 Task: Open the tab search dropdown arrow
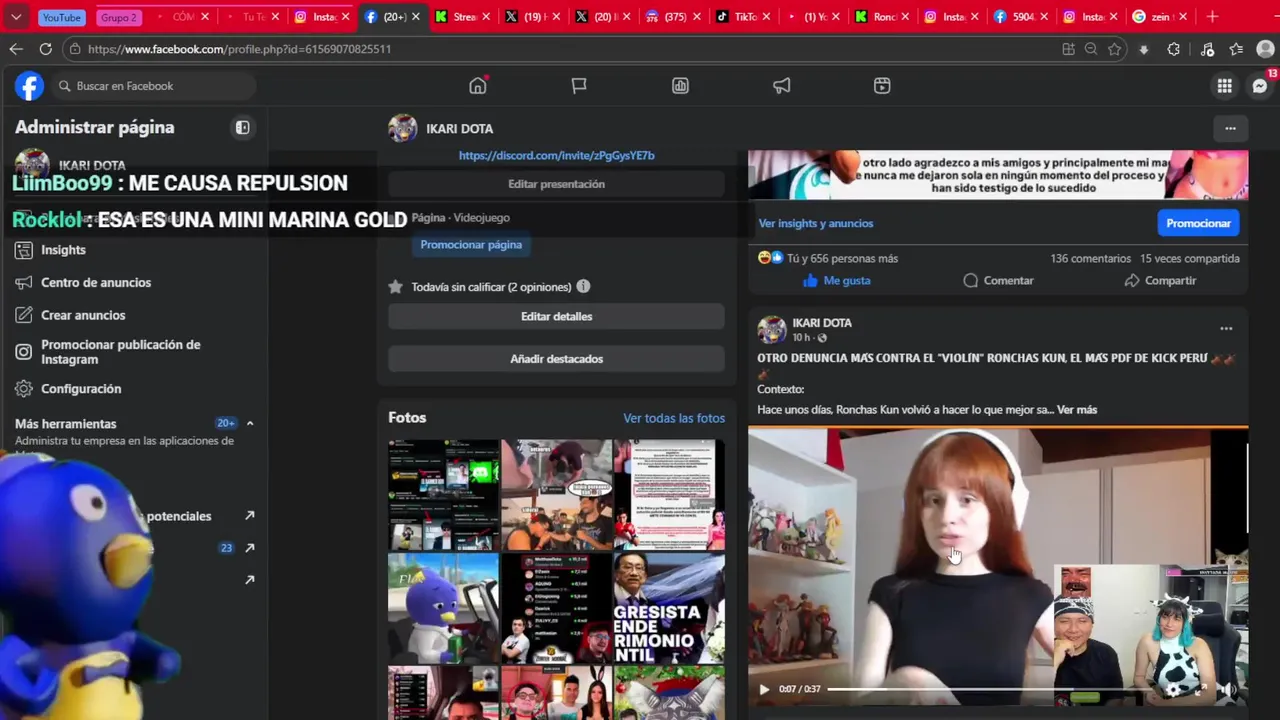[16, 17]
